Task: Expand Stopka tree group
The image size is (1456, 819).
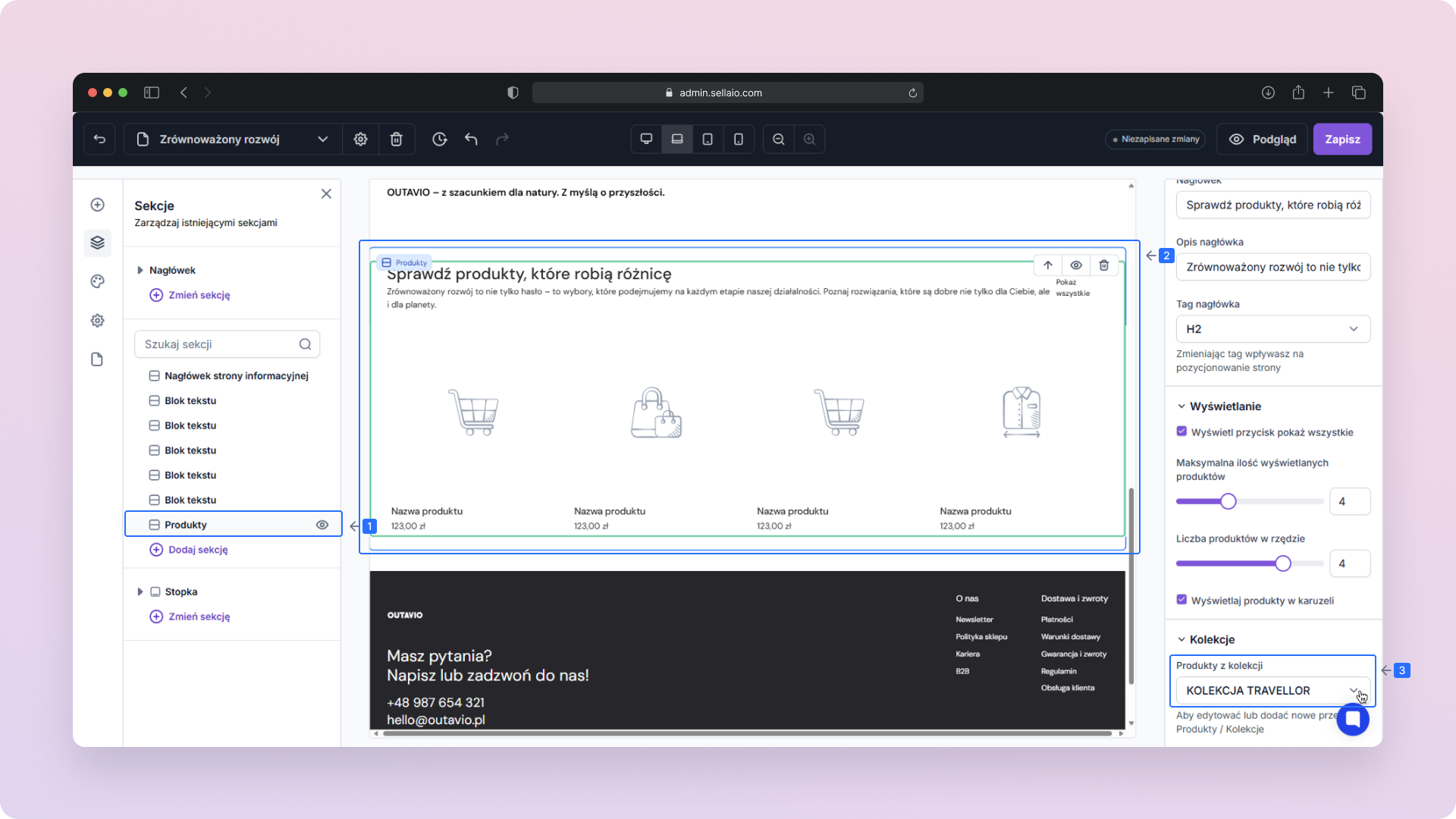Action: [x=140, y=592]
